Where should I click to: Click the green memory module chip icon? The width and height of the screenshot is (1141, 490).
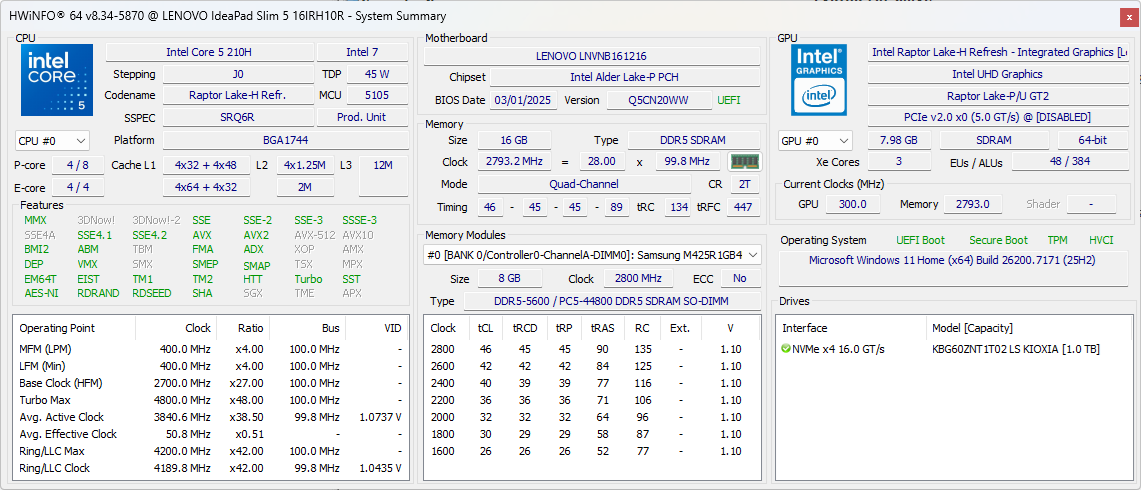(743, 162)
